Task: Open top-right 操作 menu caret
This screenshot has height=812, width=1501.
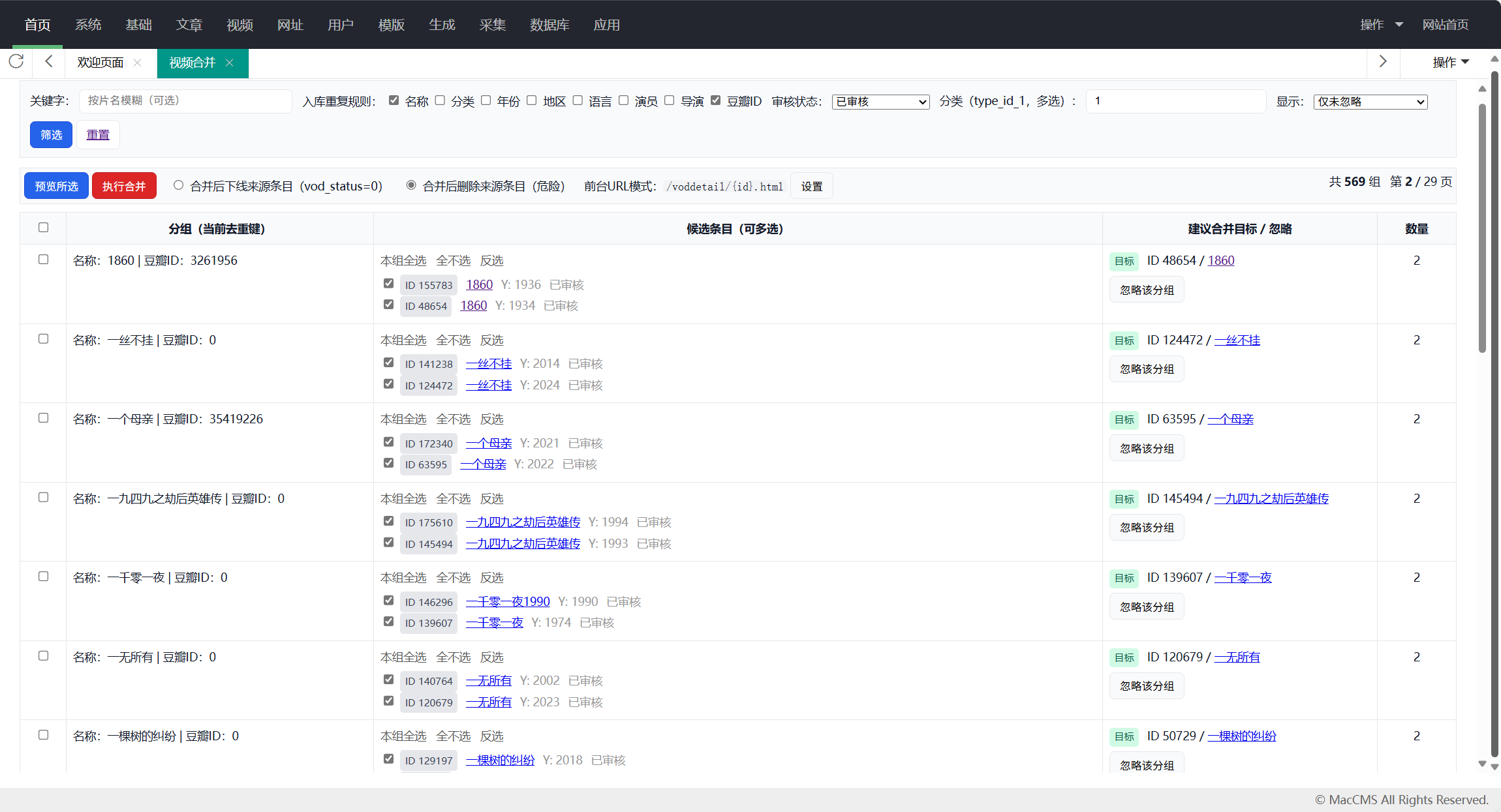Action: click(1399, 25)
